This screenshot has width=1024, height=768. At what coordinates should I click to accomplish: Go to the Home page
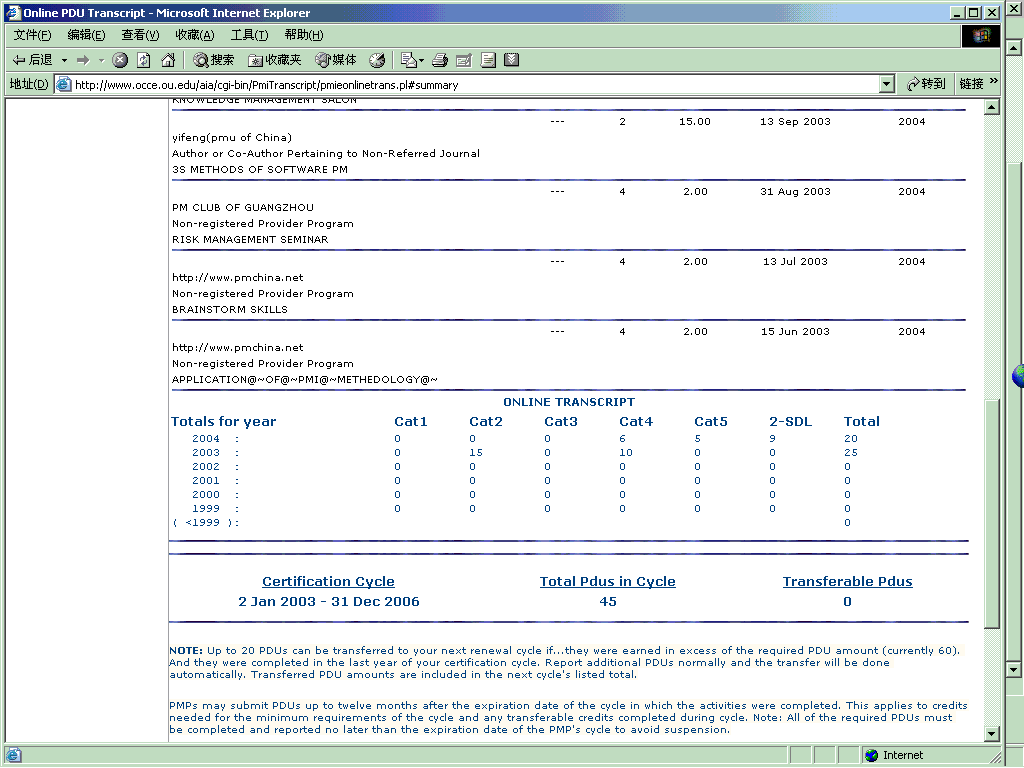tap(168, 60)
